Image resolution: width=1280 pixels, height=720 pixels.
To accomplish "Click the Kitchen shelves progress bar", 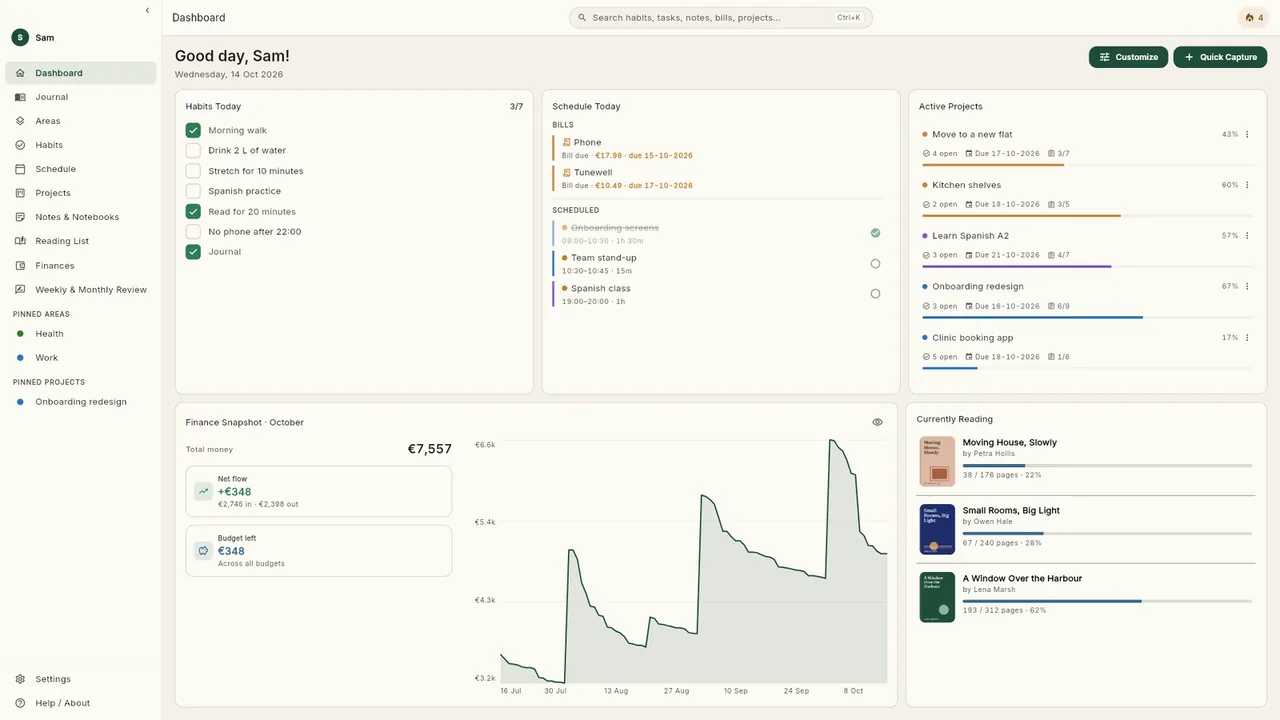I will 1087,215.
